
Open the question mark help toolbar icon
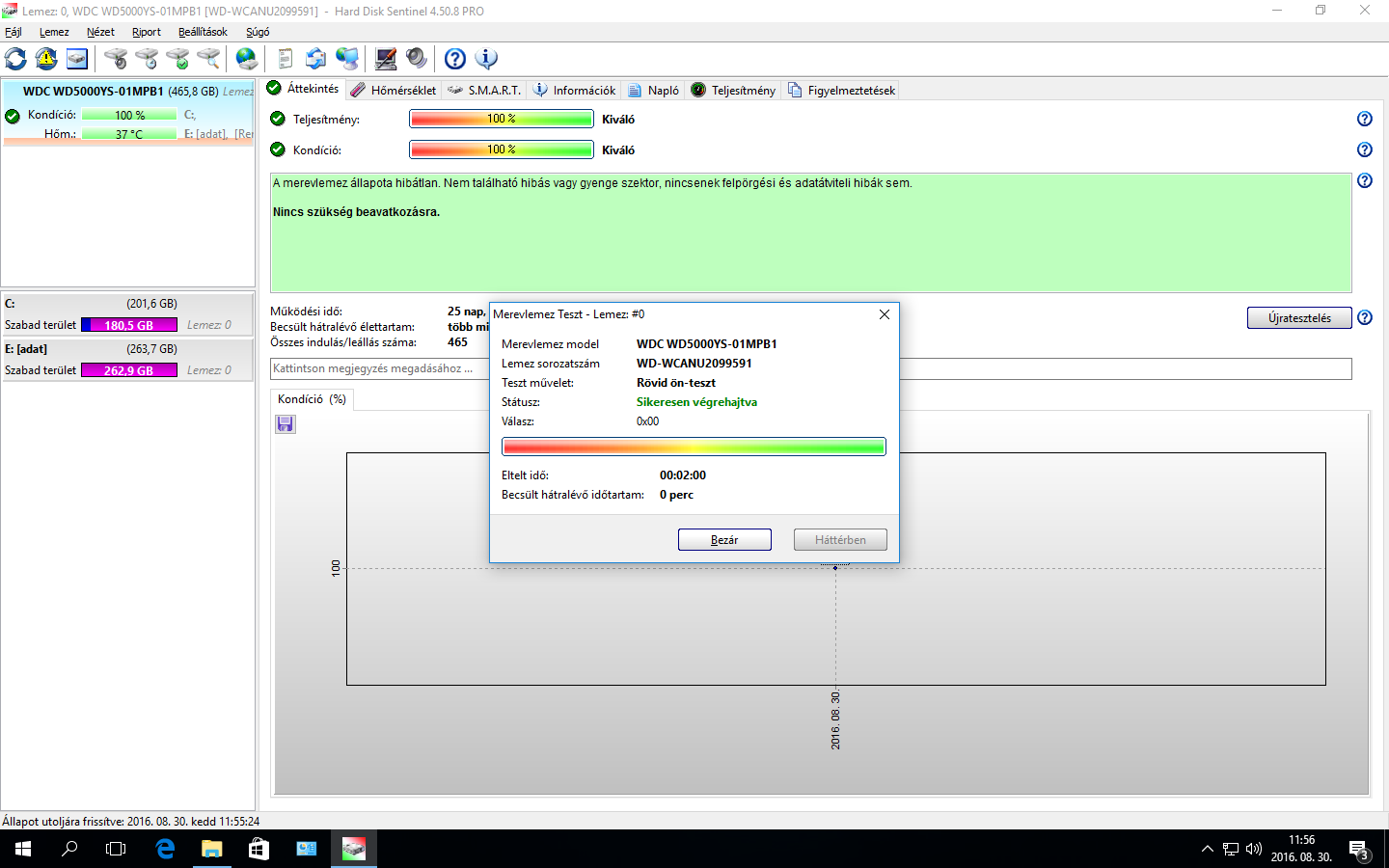pyautogui.click(x=455, y=59)
